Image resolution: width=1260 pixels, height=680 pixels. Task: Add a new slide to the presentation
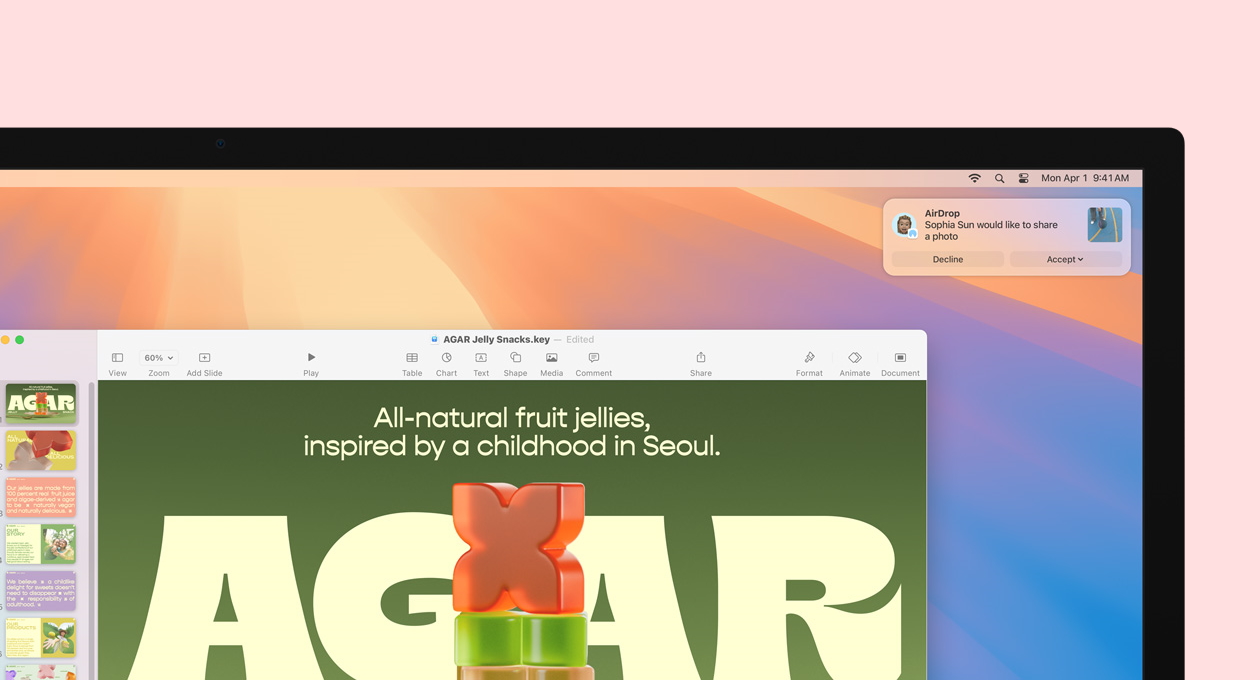pos(204,363)
